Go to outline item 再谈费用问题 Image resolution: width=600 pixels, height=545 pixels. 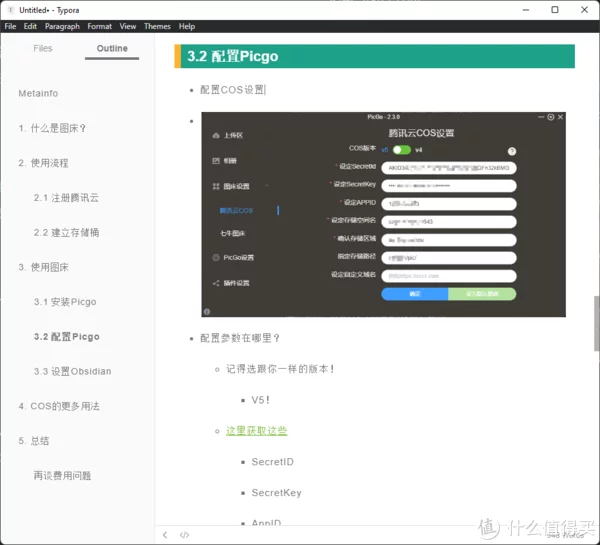click(62, 476)
